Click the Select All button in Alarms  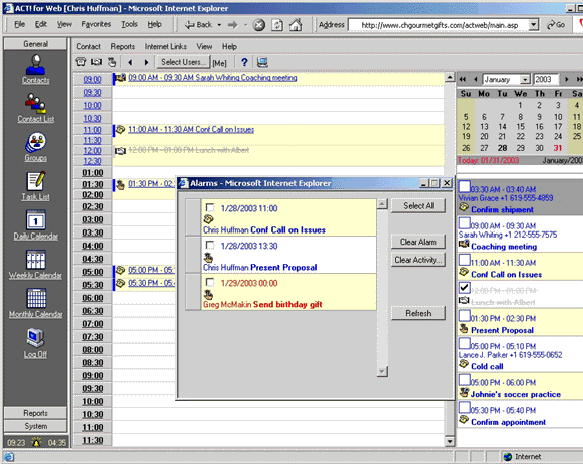(418, 206)
